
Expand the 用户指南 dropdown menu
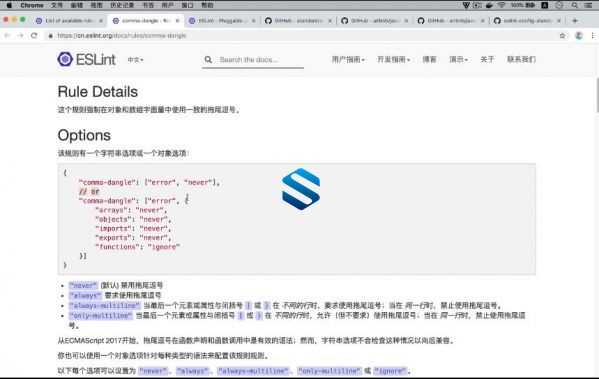pyautogui.click(x=348, y=59)
